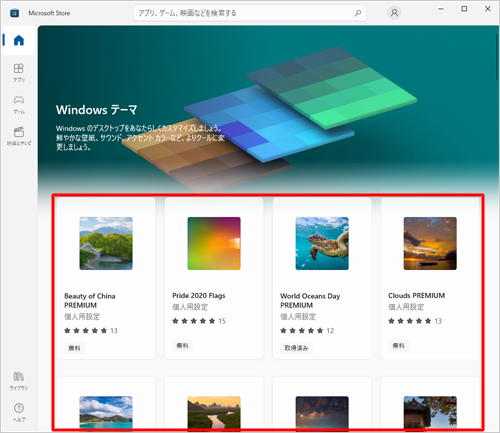Click the free button on Beauty of China
Image resolution: width=500 pixels, height=433 pixels.
tap(74, 348)
